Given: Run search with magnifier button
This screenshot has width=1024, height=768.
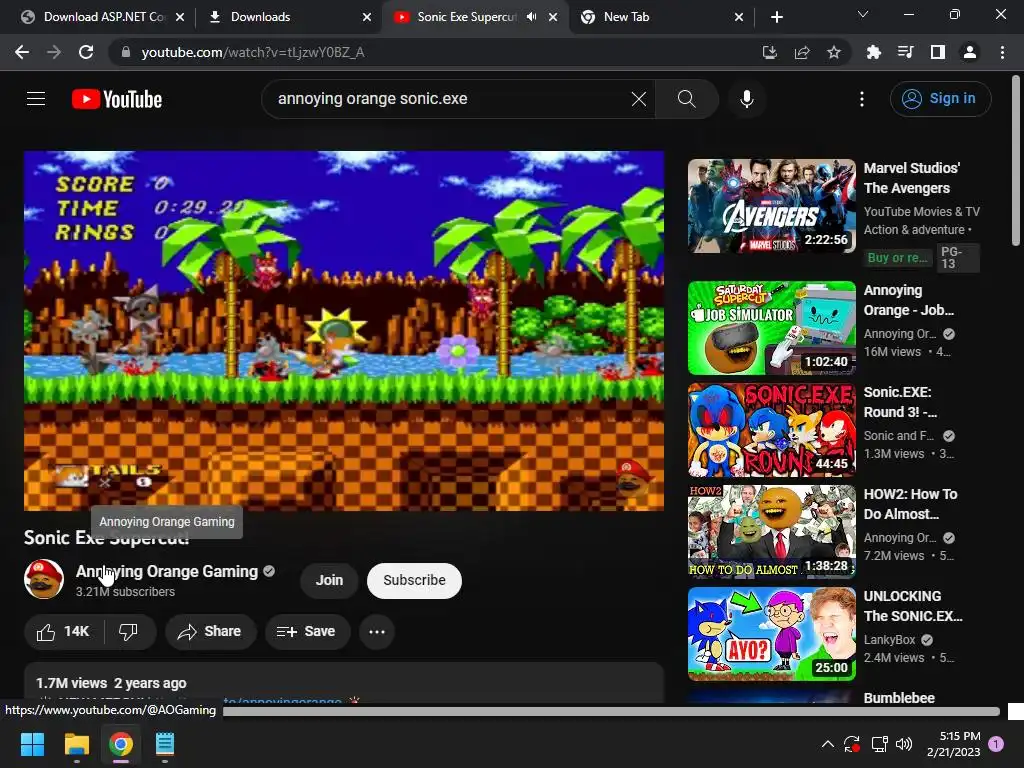Looking at the screenshot, I should coord(686,99).
